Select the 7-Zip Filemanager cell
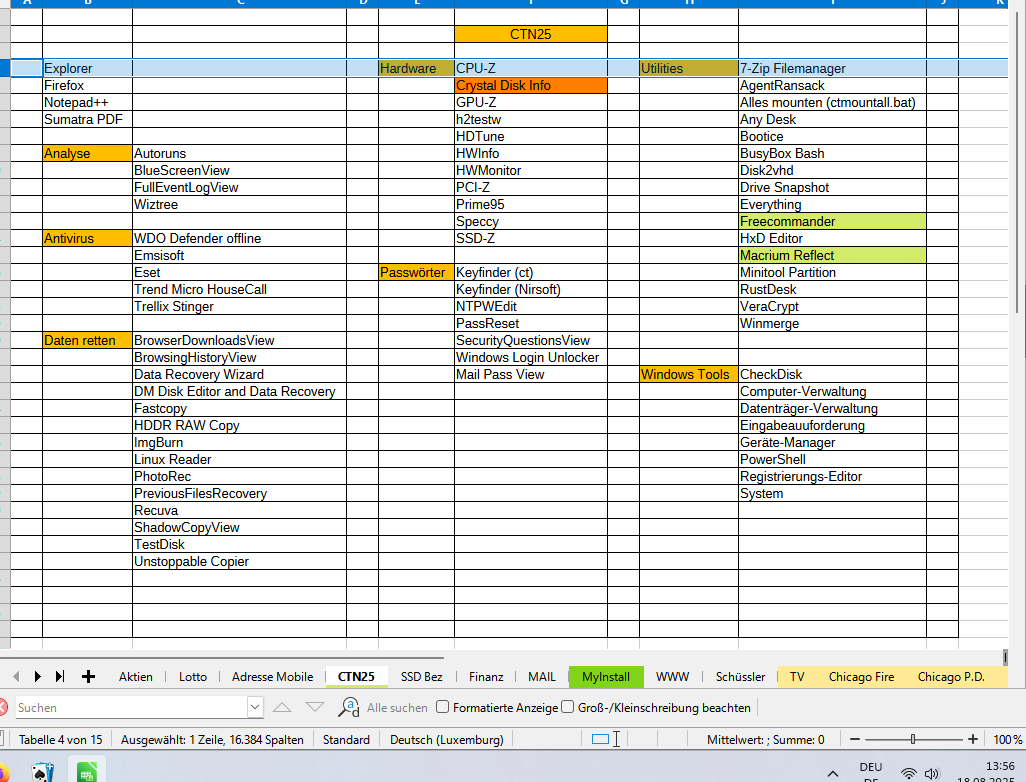 pyautogui.click(x=832, y=68)
